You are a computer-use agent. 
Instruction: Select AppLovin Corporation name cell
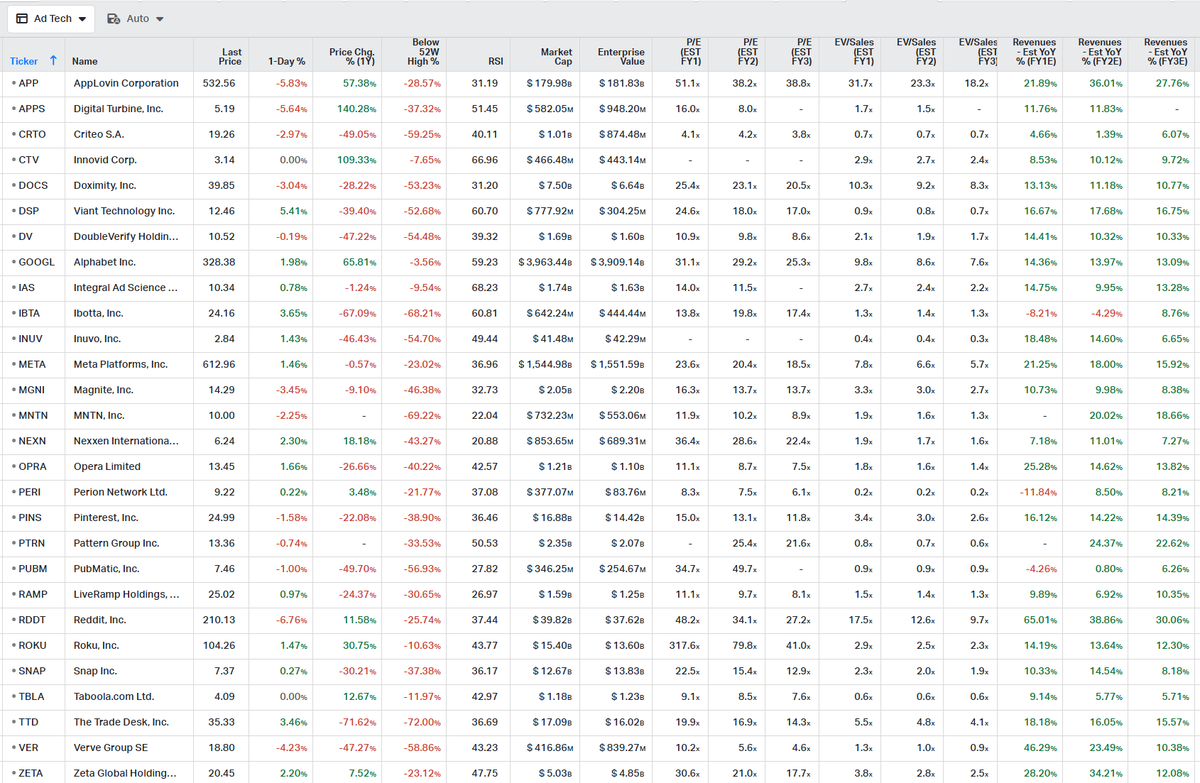[126, 83]
